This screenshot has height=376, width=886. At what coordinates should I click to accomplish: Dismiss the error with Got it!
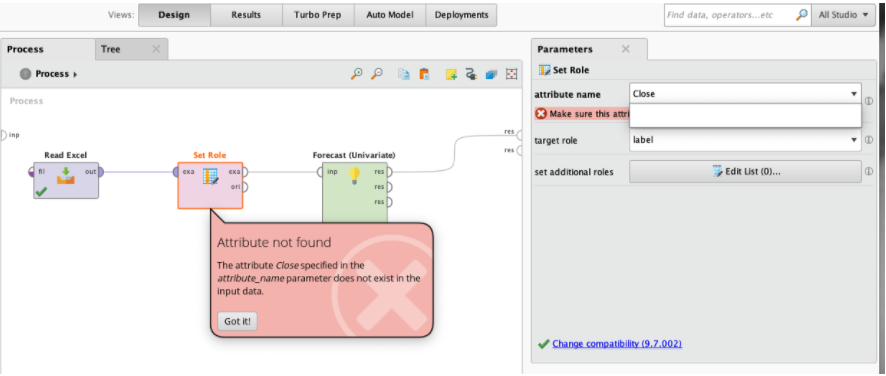(x=237, y=321)
